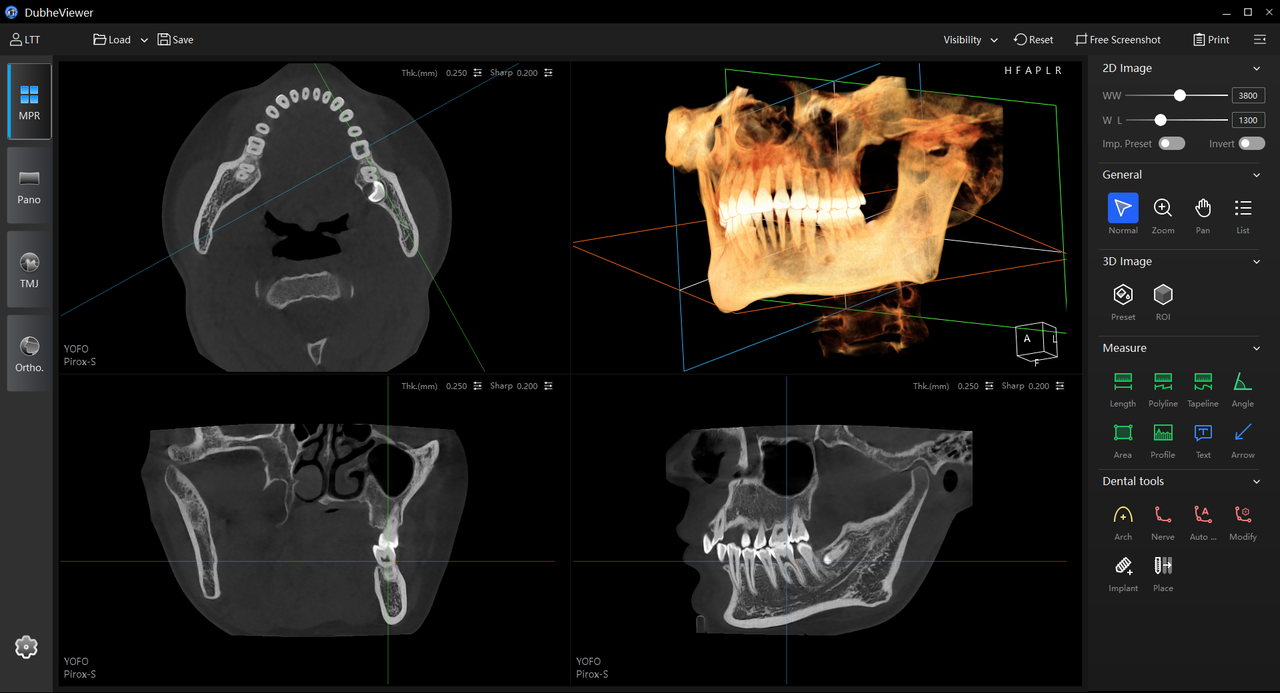The width and height of the screenshot is (1280, 693).
Task: Collapse the General section
Action: [x=1257, y=175]
